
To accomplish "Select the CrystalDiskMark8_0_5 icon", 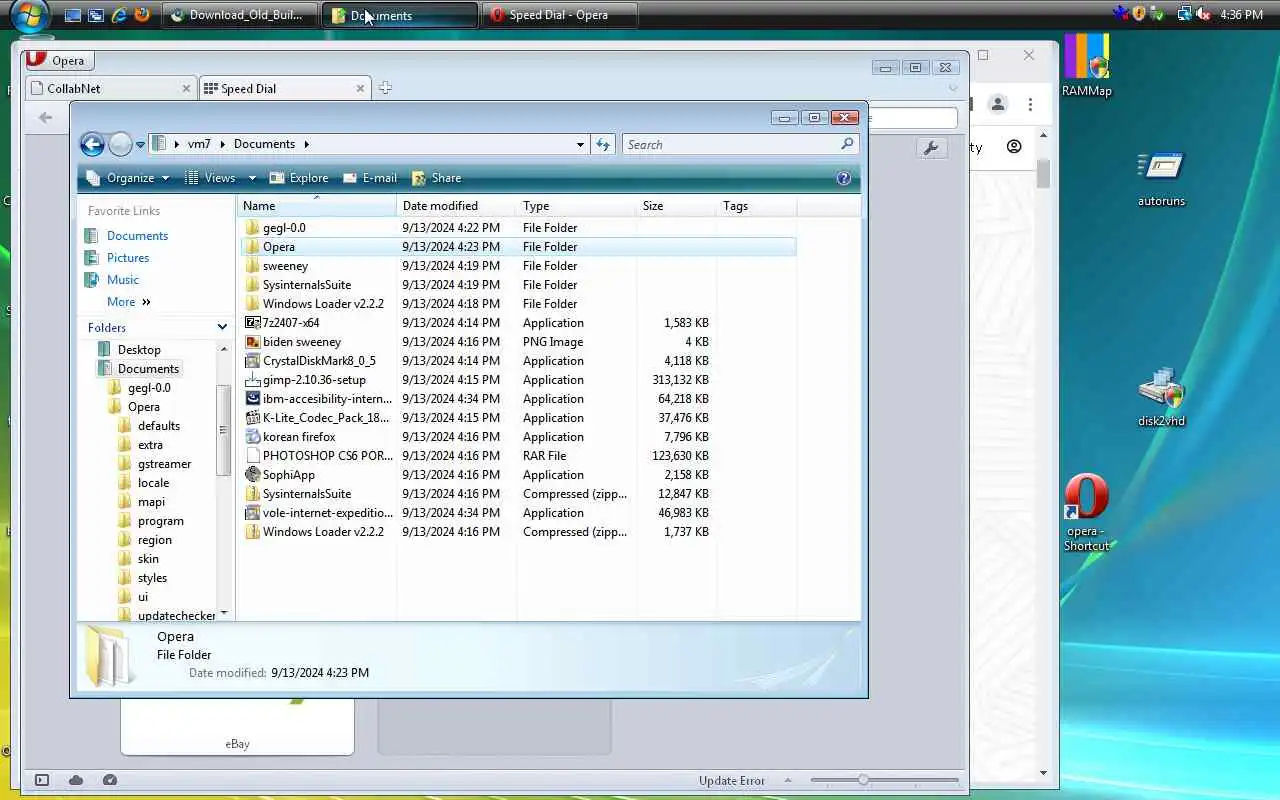I will pyautogui.click(x=253, y=361).
